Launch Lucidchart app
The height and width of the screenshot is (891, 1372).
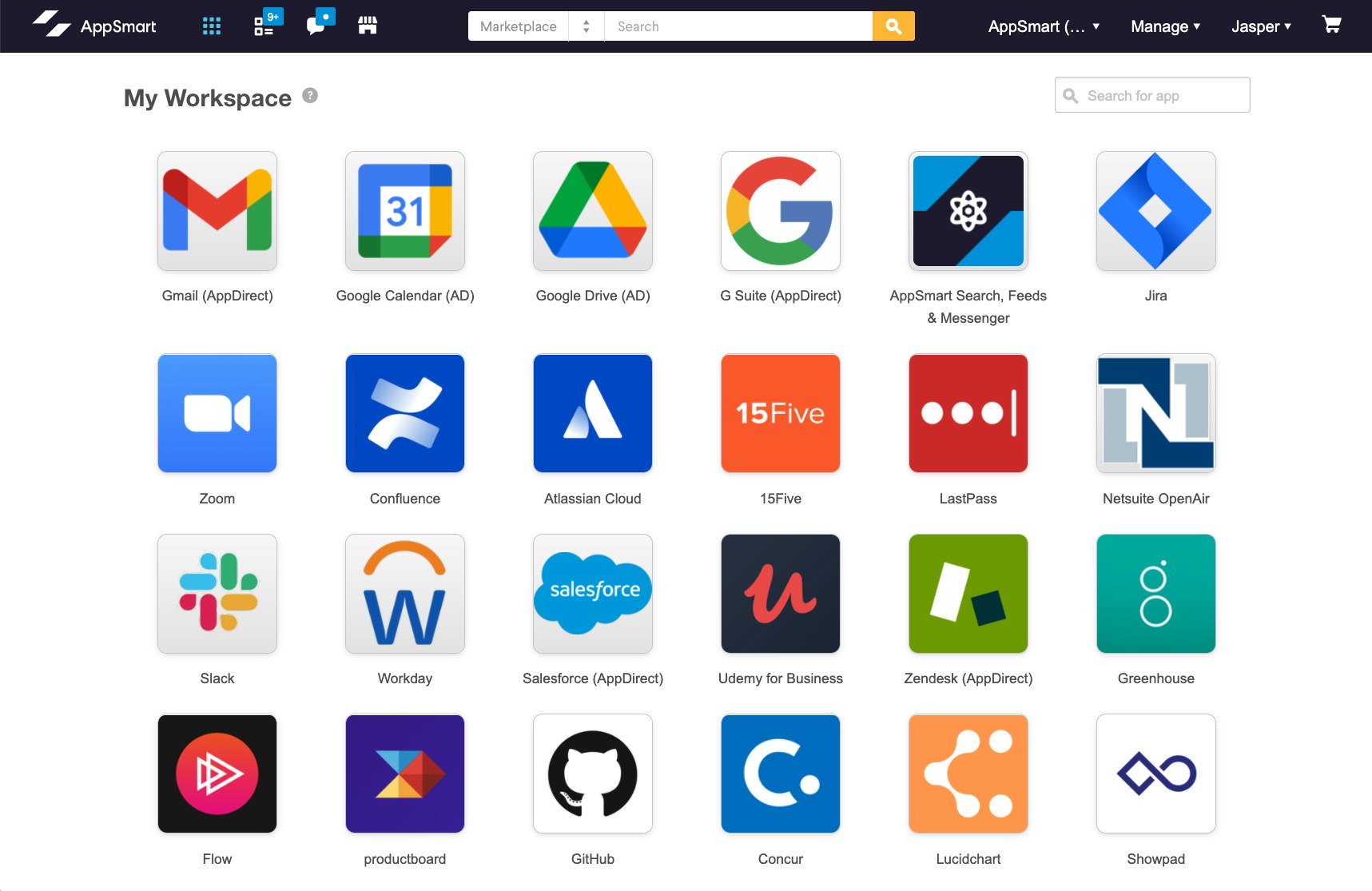[x=968, y=774]
